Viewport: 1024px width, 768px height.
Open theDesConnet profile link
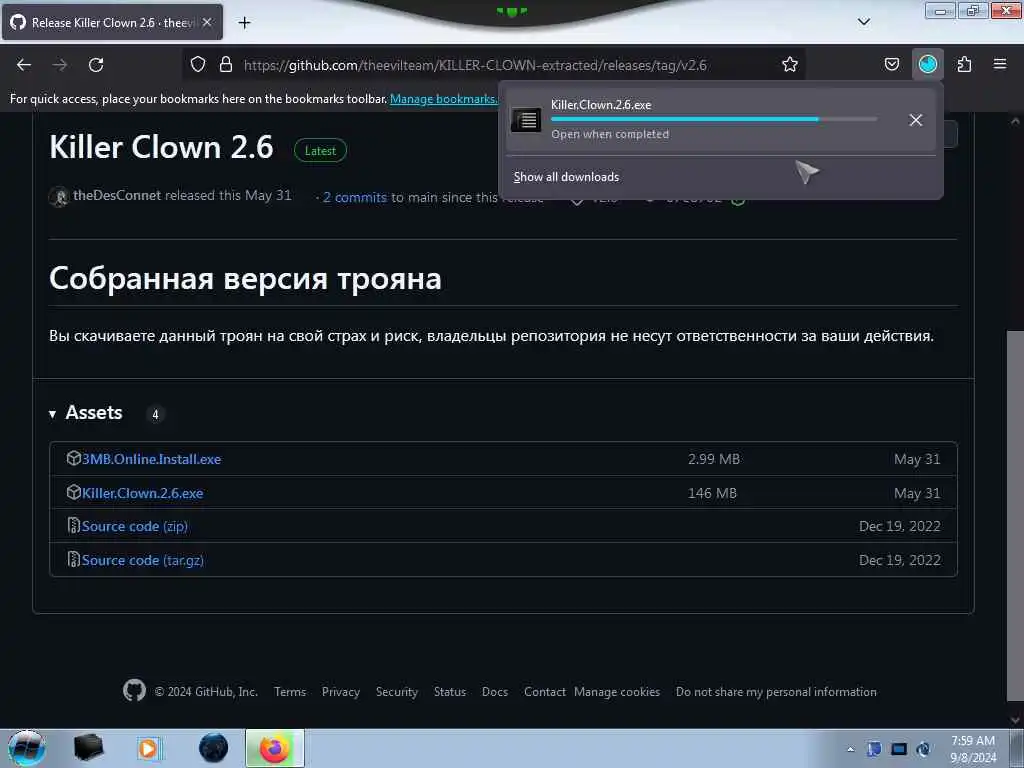[117, 195]
